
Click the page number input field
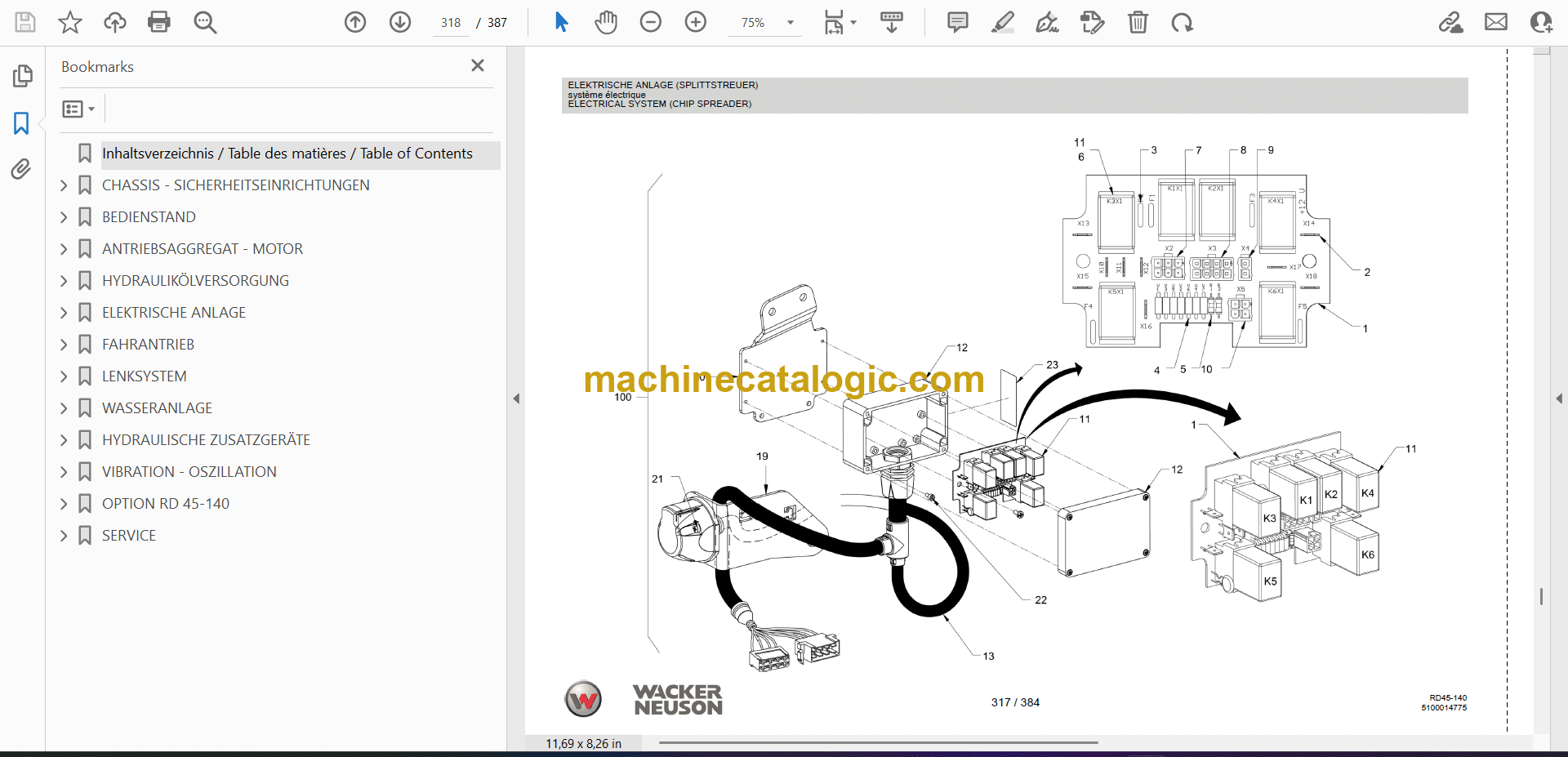pyautogui.click(x=451, y=23)
